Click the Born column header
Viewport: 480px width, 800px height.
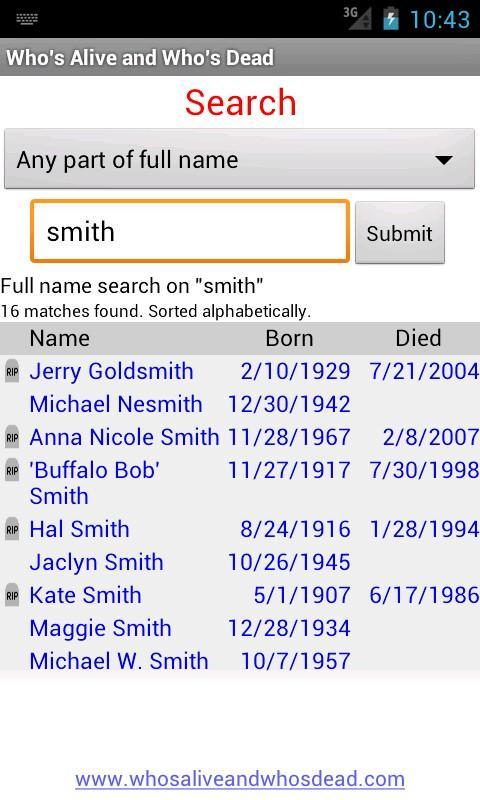[289, 338]
